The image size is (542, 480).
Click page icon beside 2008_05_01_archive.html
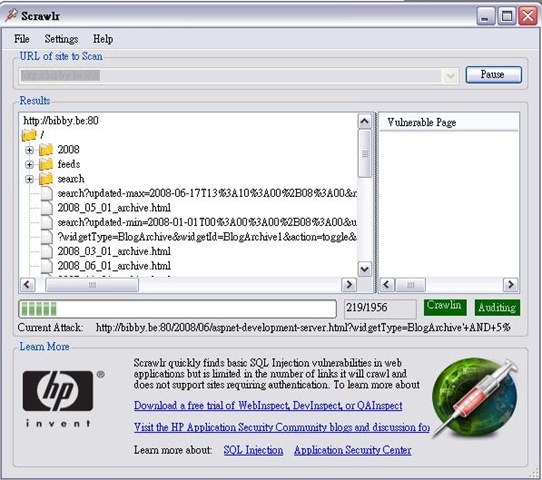click(x=47, y=208)
